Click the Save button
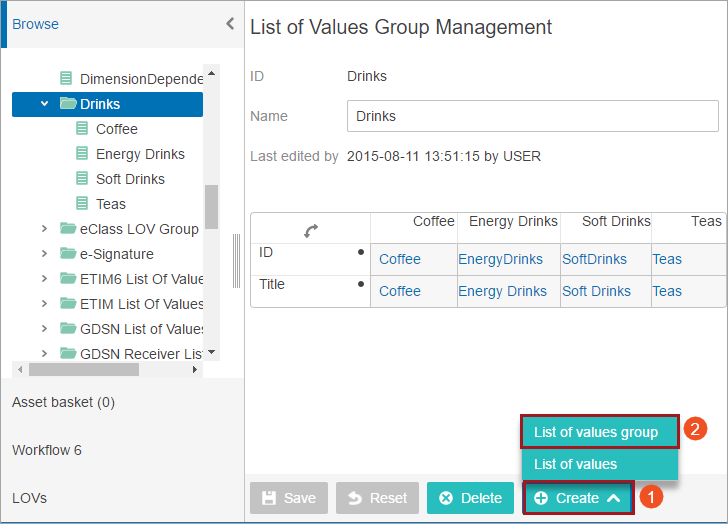Viewport: 728px width, 524px height. [x=289, y=498]
